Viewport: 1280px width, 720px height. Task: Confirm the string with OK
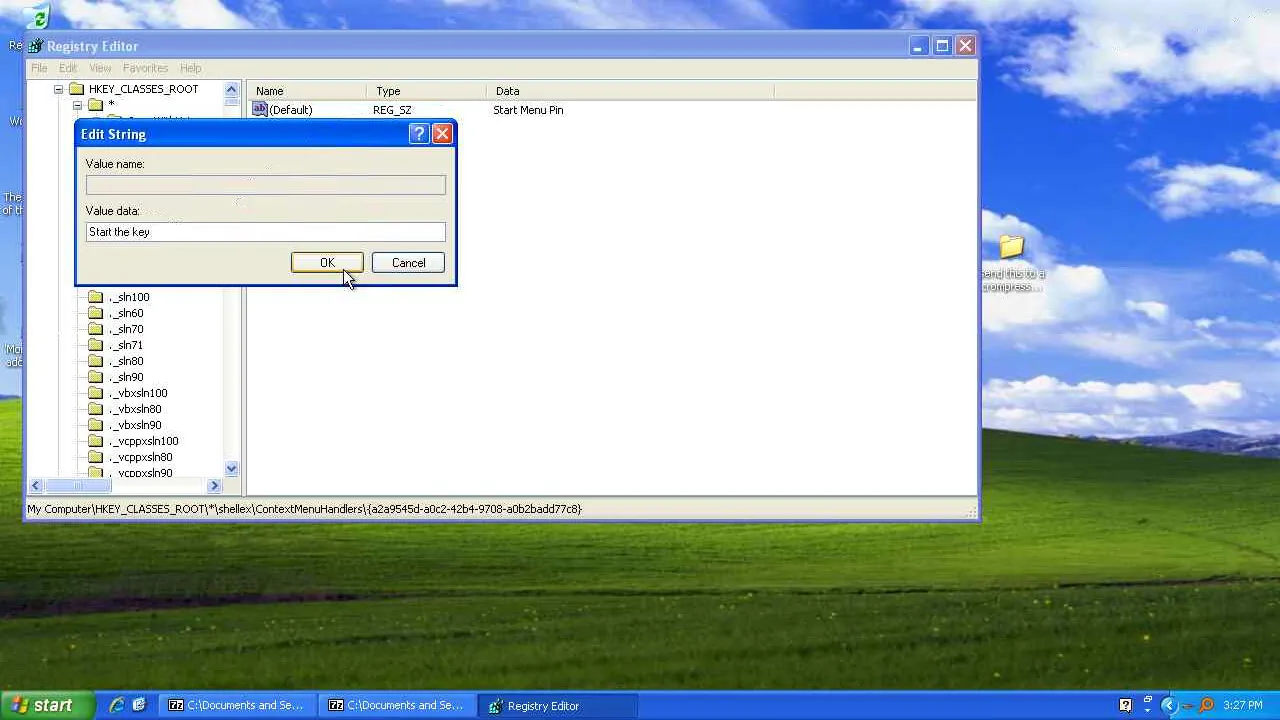point(327,263)
